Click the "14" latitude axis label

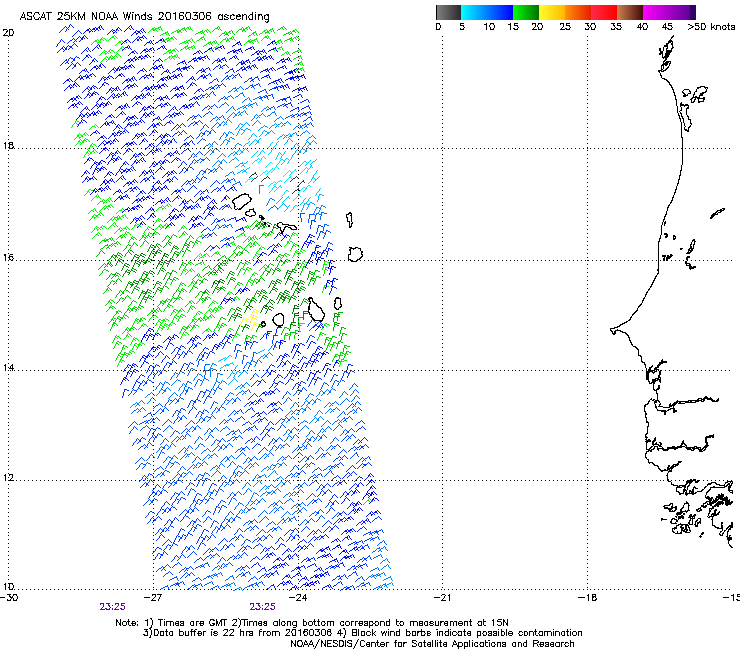(x=8, y=367)
